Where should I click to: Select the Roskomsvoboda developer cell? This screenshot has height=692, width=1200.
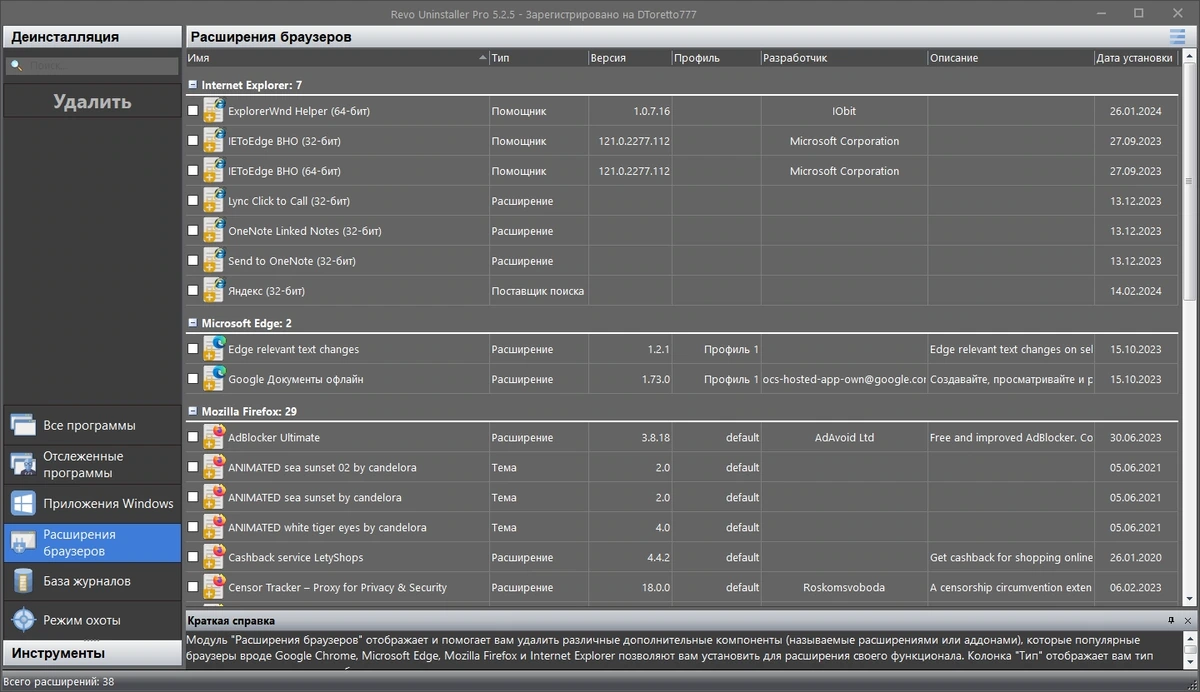(x=844, y=587)
